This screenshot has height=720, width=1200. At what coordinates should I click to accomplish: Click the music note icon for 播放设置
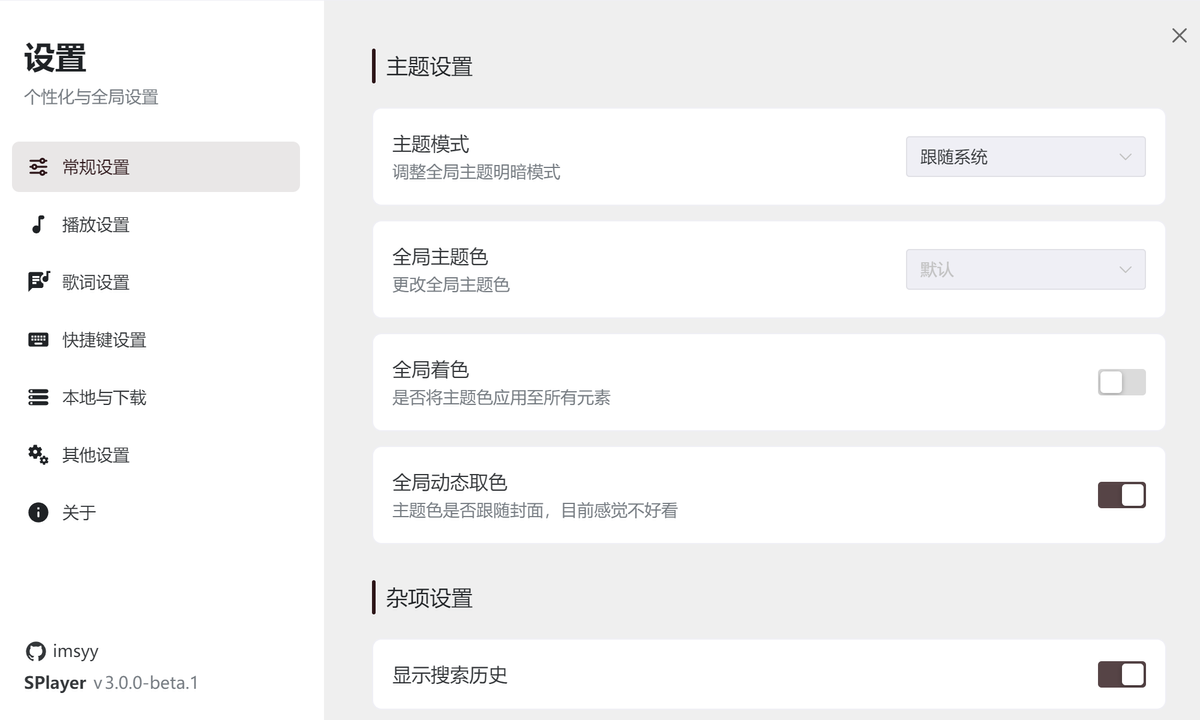click(x=36, y=224)
